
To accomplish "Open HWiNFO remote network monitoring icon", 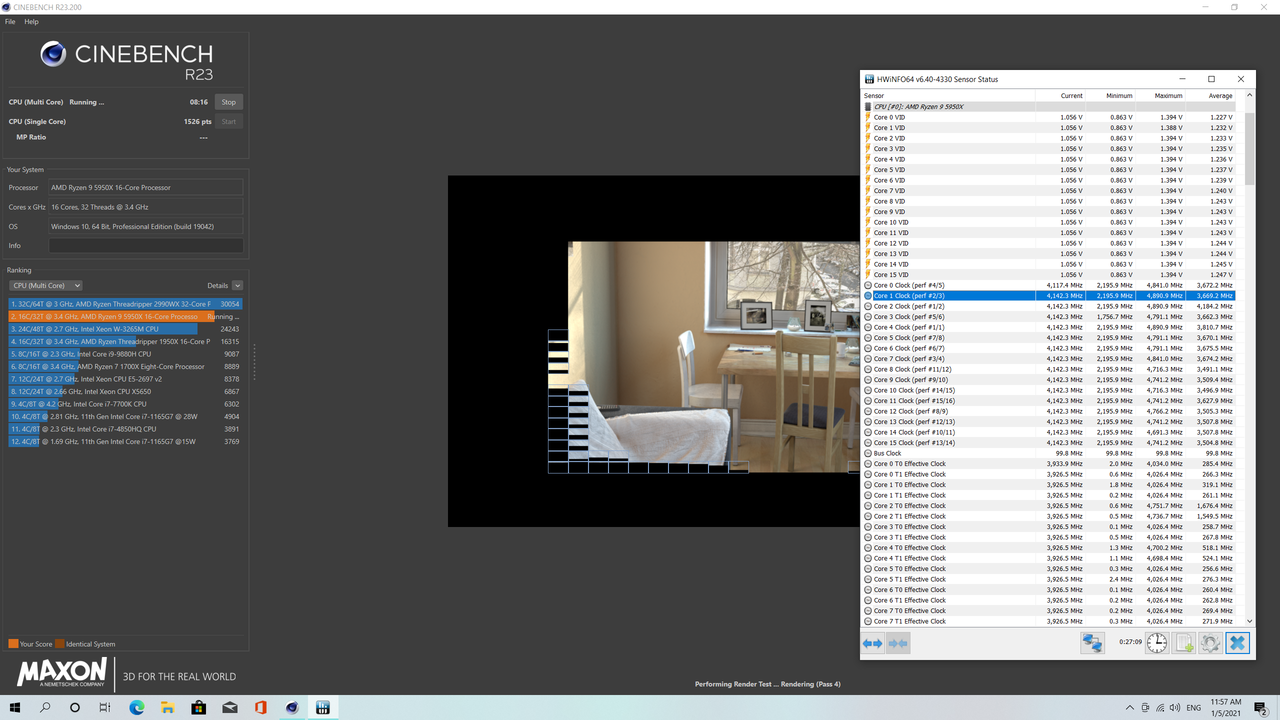I will (1092, 643).
